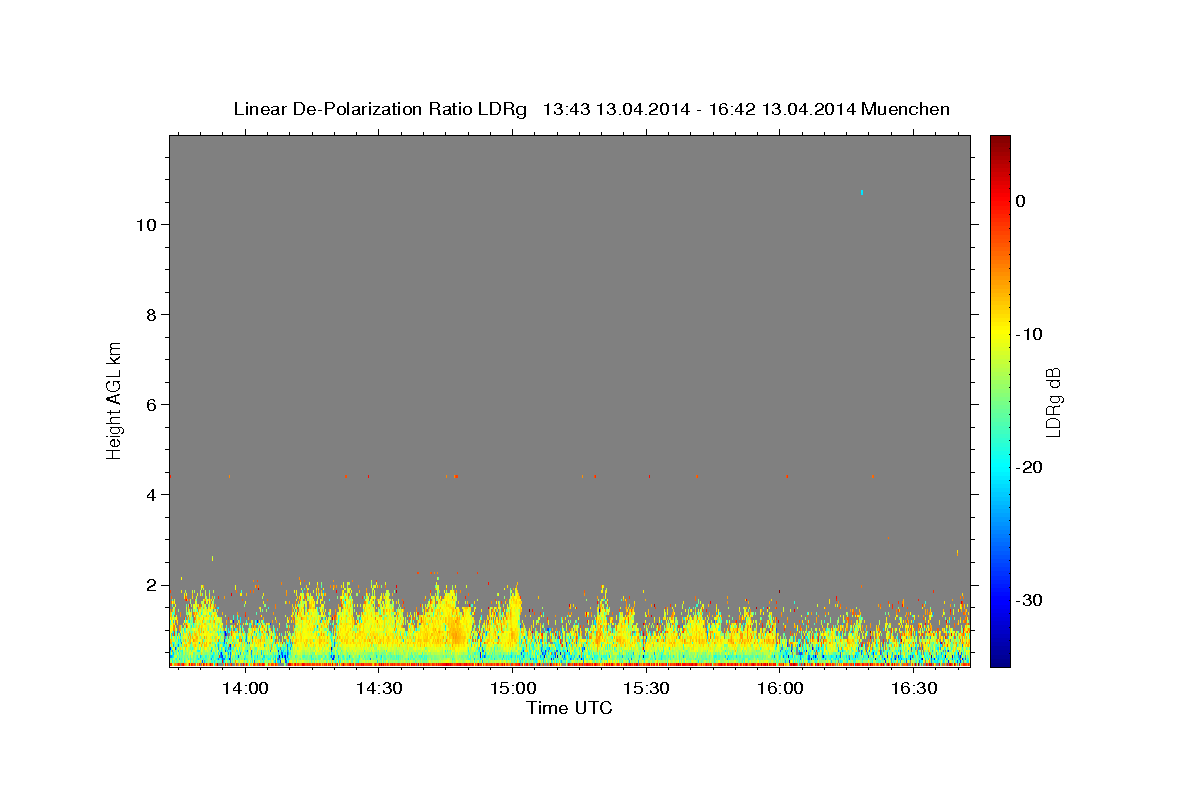Click the 16:00 time tick label
This screenshot has width=1200, height=800.
click(780, 688)
